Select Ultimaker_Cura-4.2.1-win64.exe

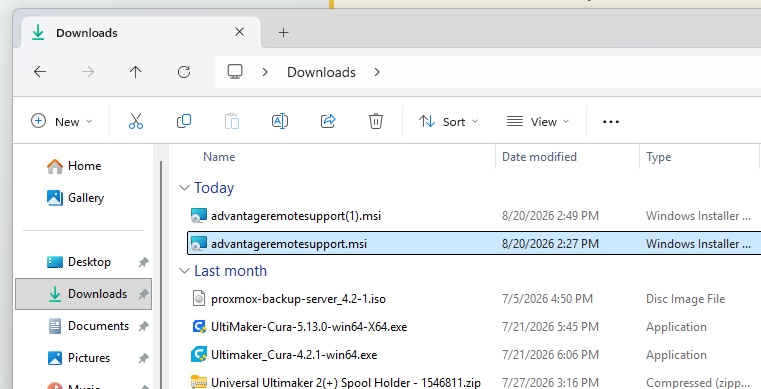(294, 355)
